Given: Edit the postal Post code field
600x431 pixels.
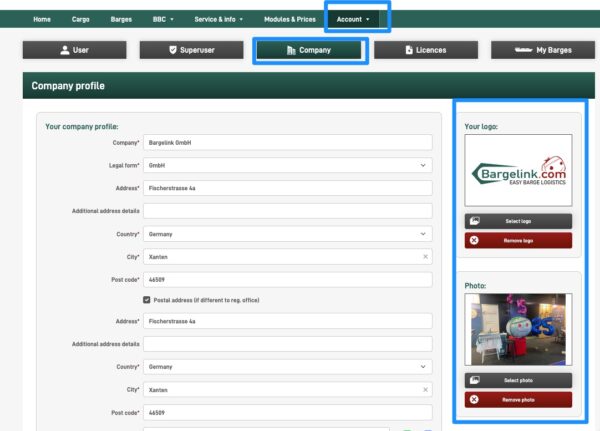Looking at the screenshot, I should 288,413.
